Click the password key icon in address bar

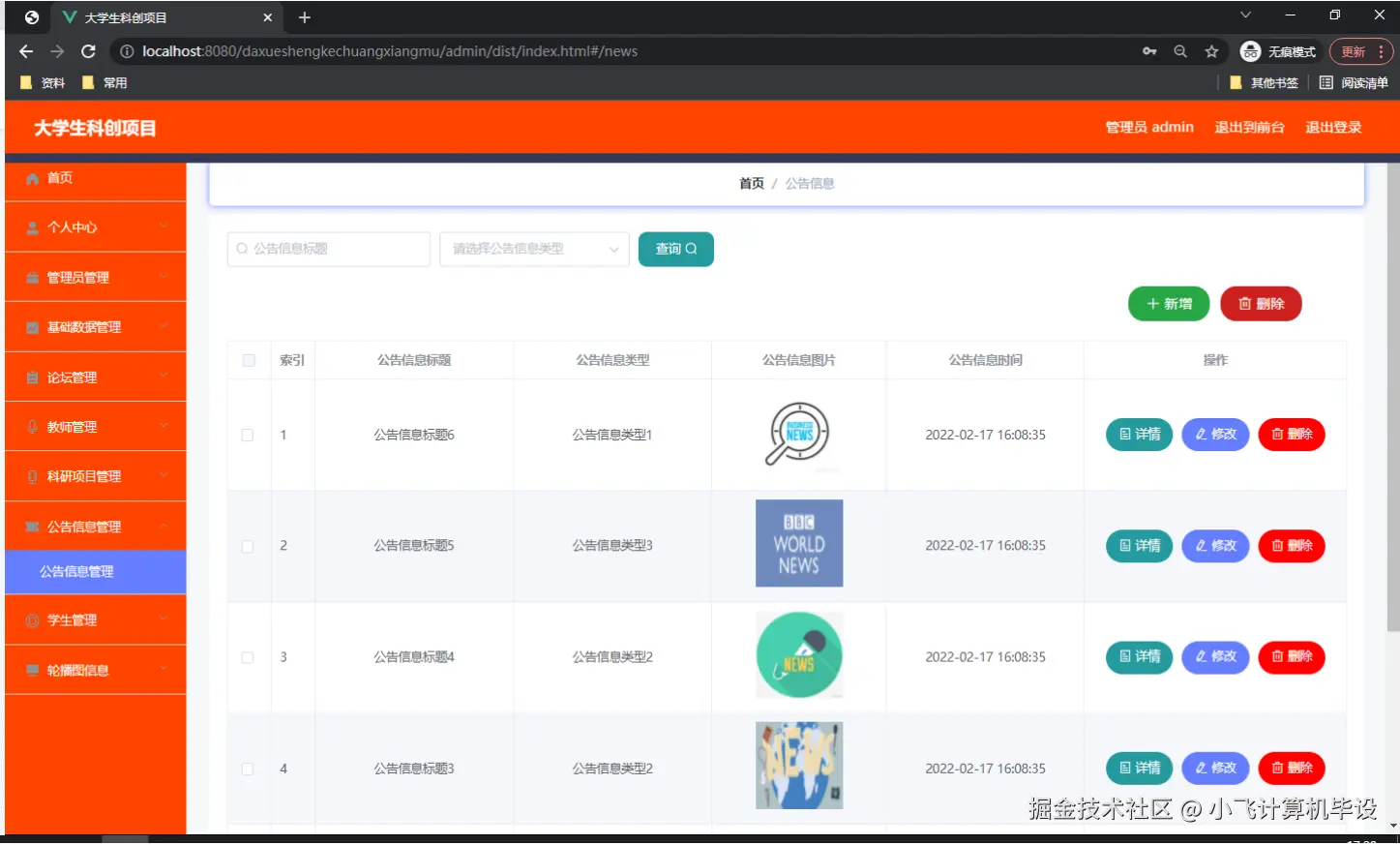tap(1149, 51)
